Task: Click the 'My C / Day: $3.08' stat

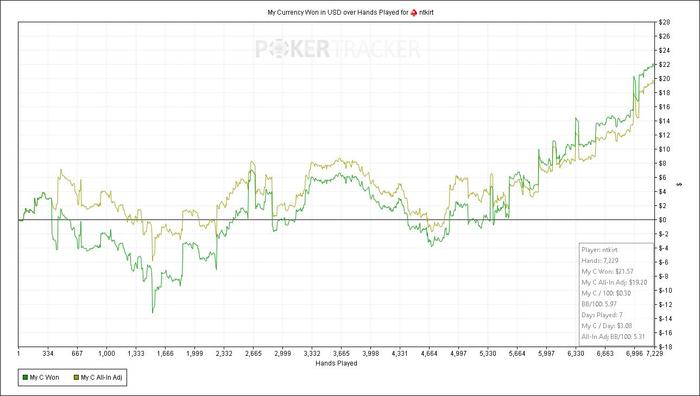Action: pyautogui.click(x=606, y=326)
